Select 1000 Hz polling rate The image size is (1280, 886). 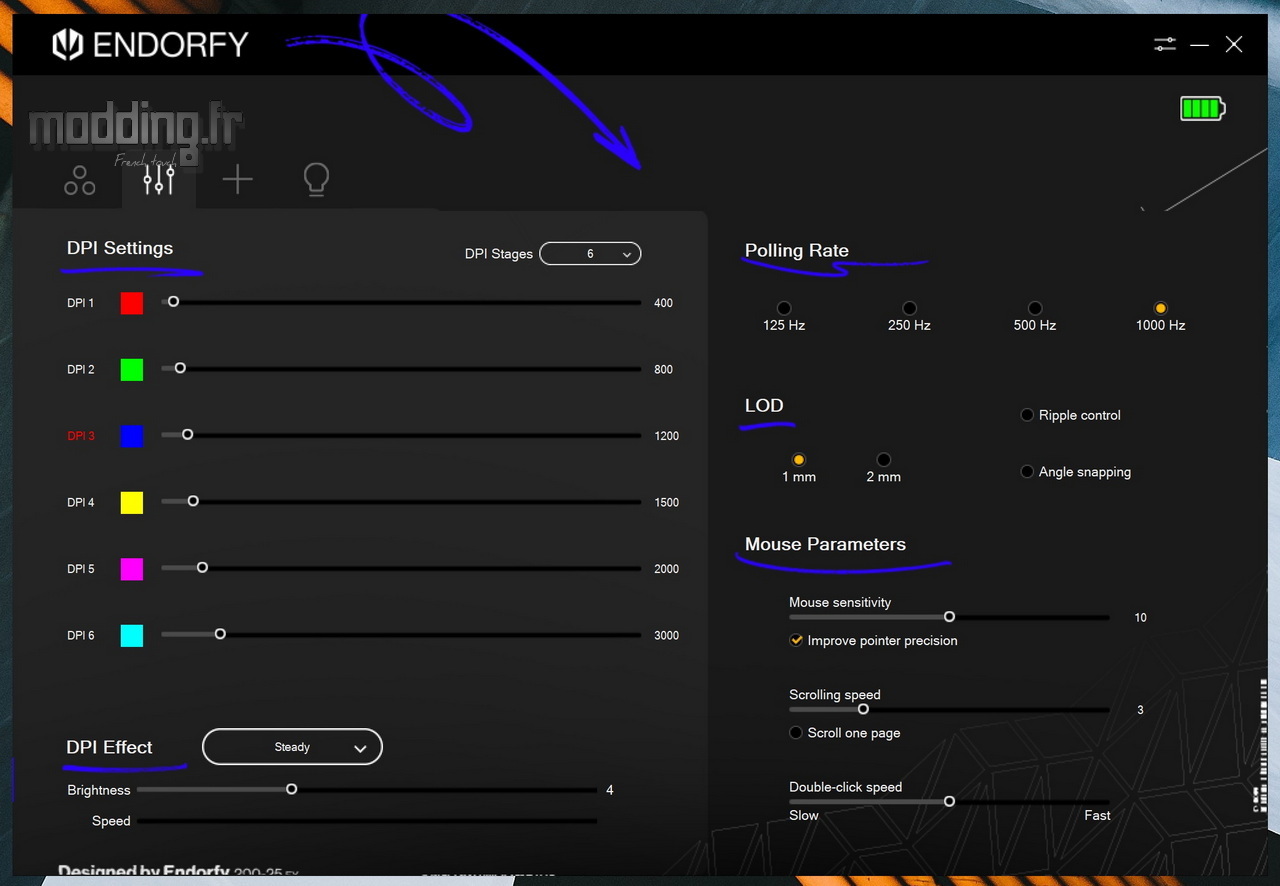pos(1161,308)
